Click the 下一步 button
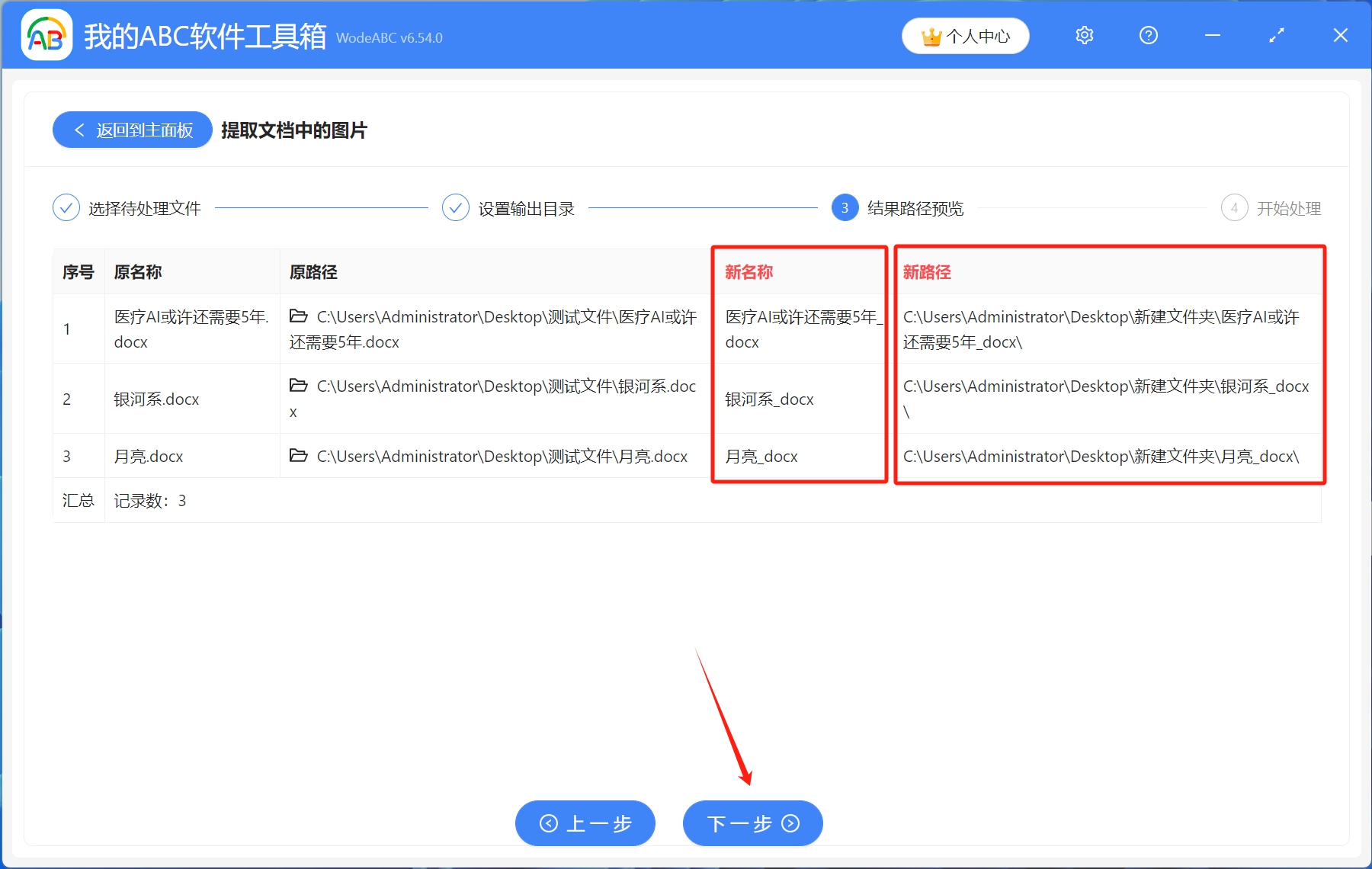Image resolution: width=1372 pixels, height=869 pixels. point(752,824)
